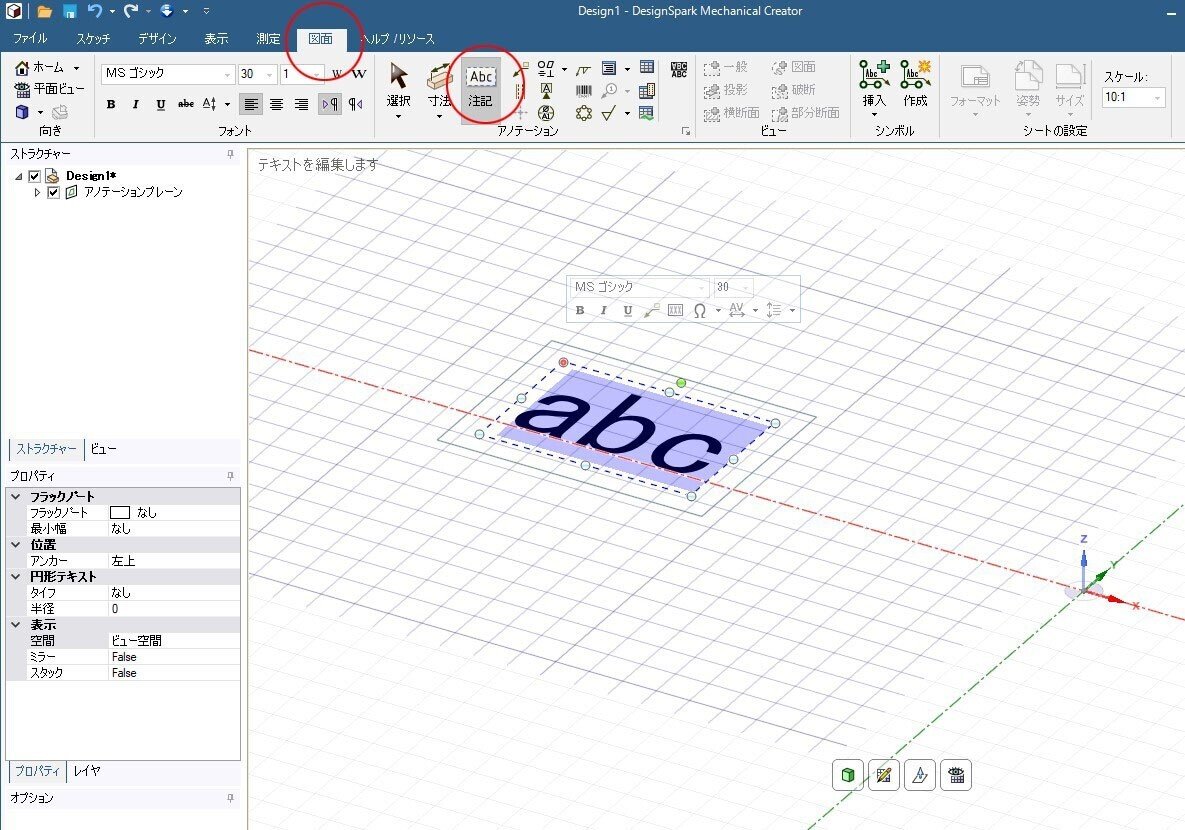The image size is (1185, 830).
Task: Click the ホーム home view icon
Action: pos(40,67)
